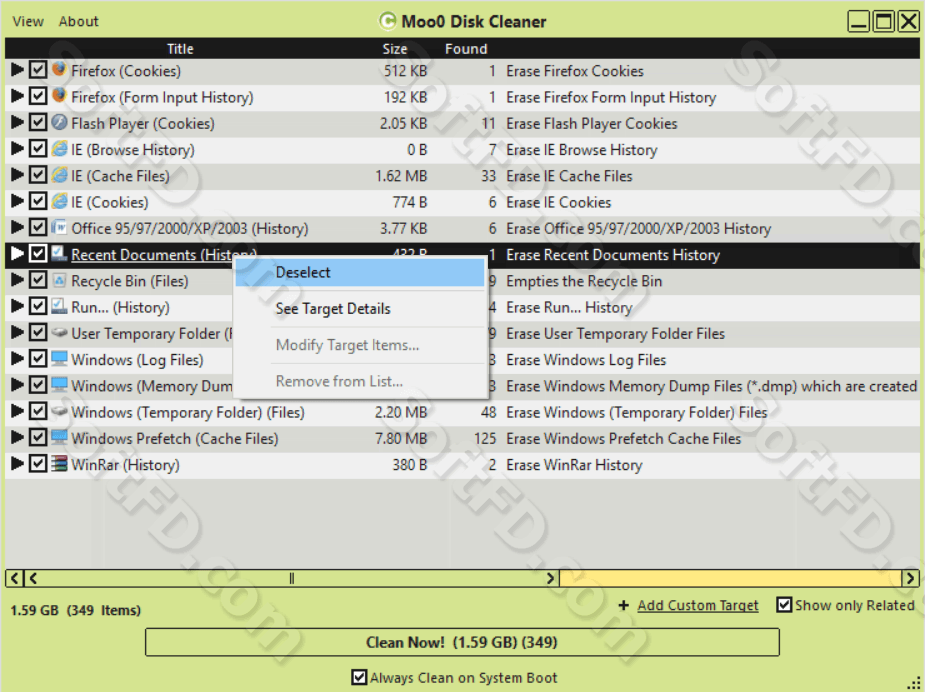This screenshot has width=925, height=692.
Task: Expand the Windows (Temporary Folder) row
Action: [x=18, y=411]
